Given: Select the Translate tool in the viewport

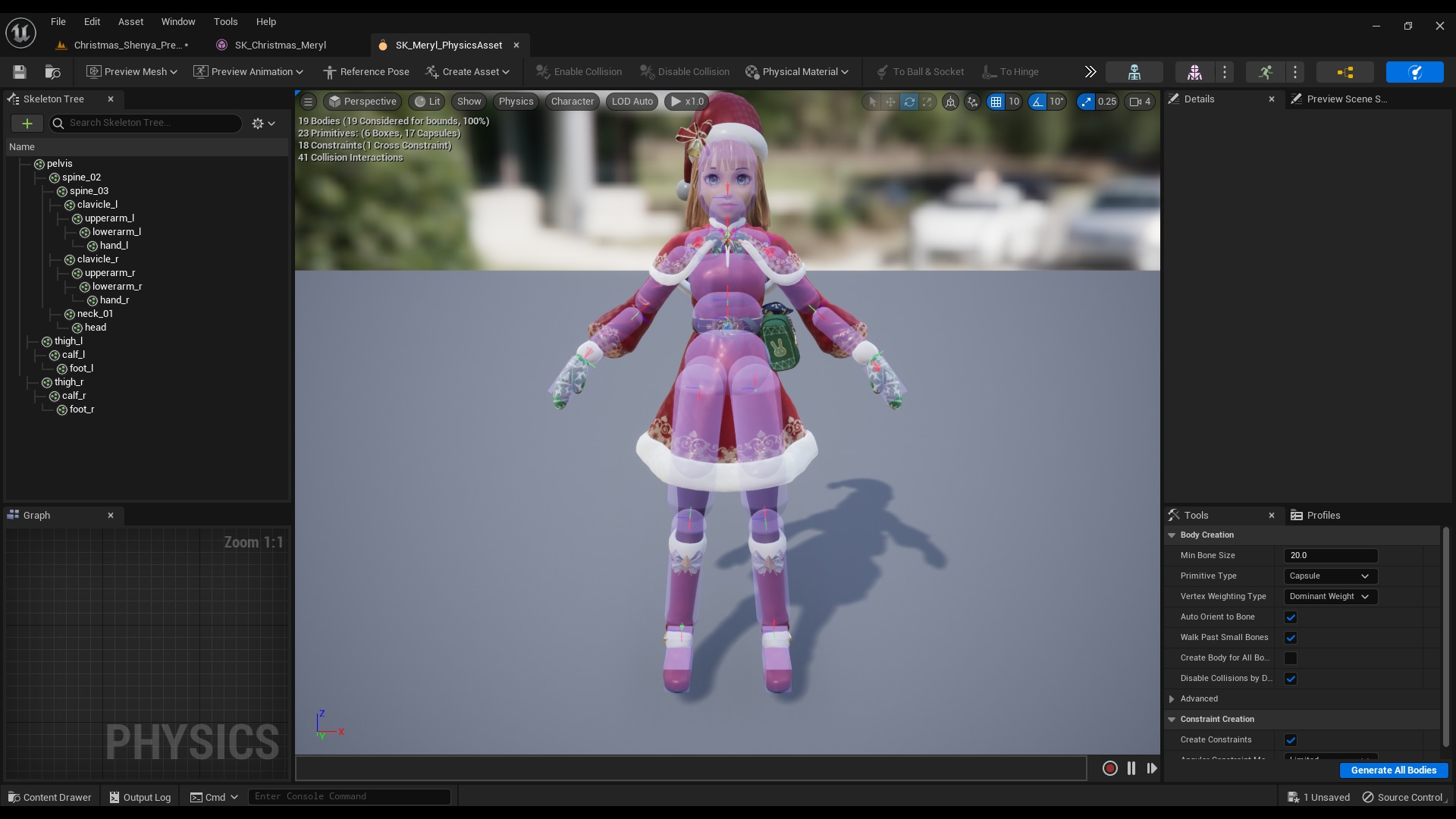Looking at the screenshot, I should pos(890,102).
